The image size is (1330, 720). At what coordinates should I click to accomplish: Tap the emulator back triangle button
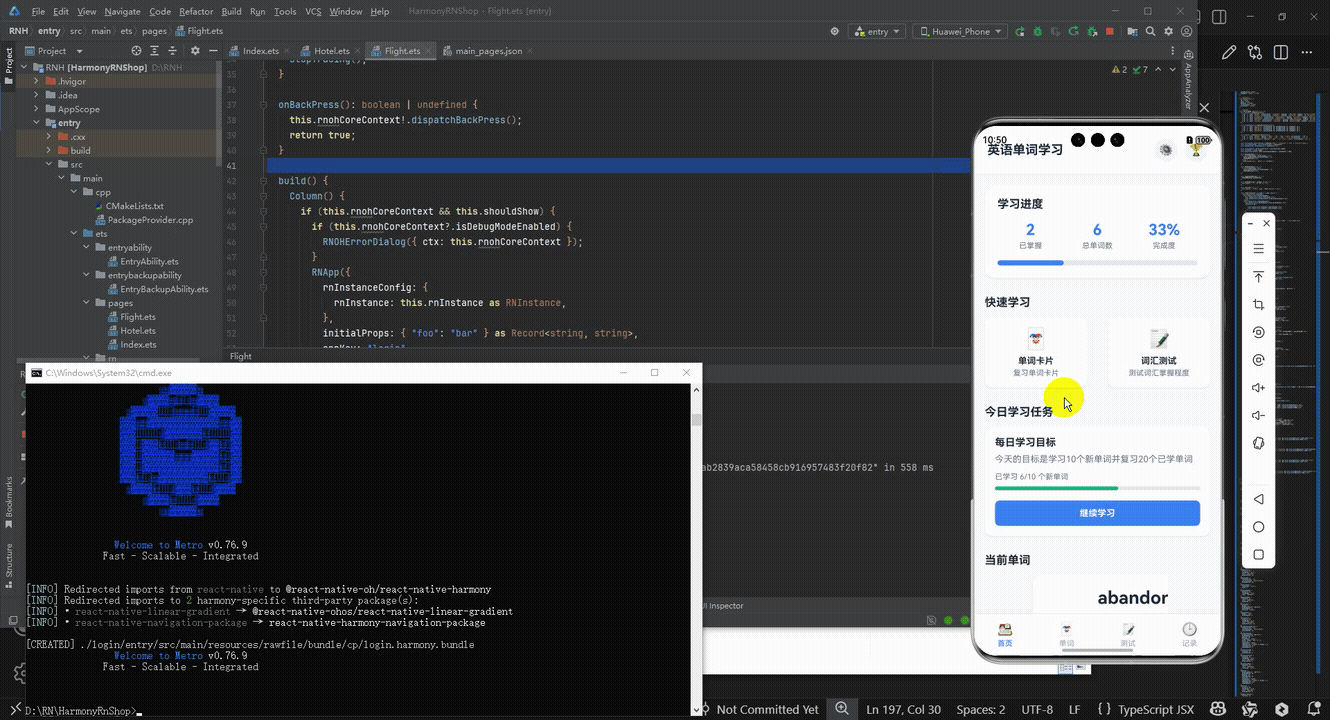coord(1259,499)
